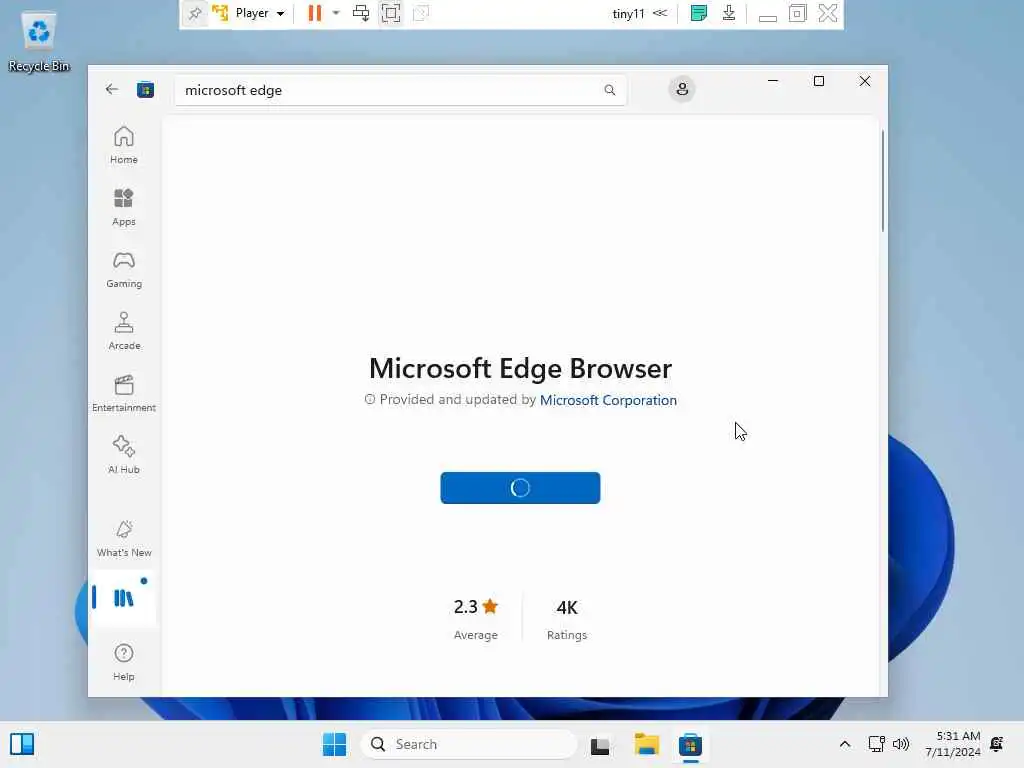
Task: Enter full screen mode in VMware
Action: pos(391,13)
